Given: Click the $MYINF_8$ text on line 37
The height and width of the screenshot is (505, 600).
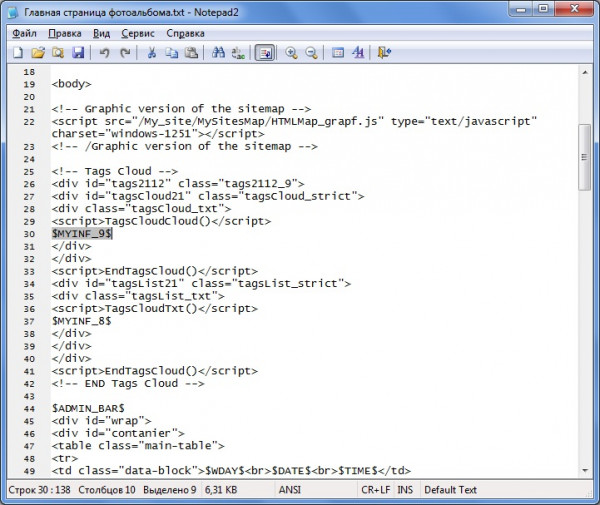Looking at the screenshot, I should [82, 321].
